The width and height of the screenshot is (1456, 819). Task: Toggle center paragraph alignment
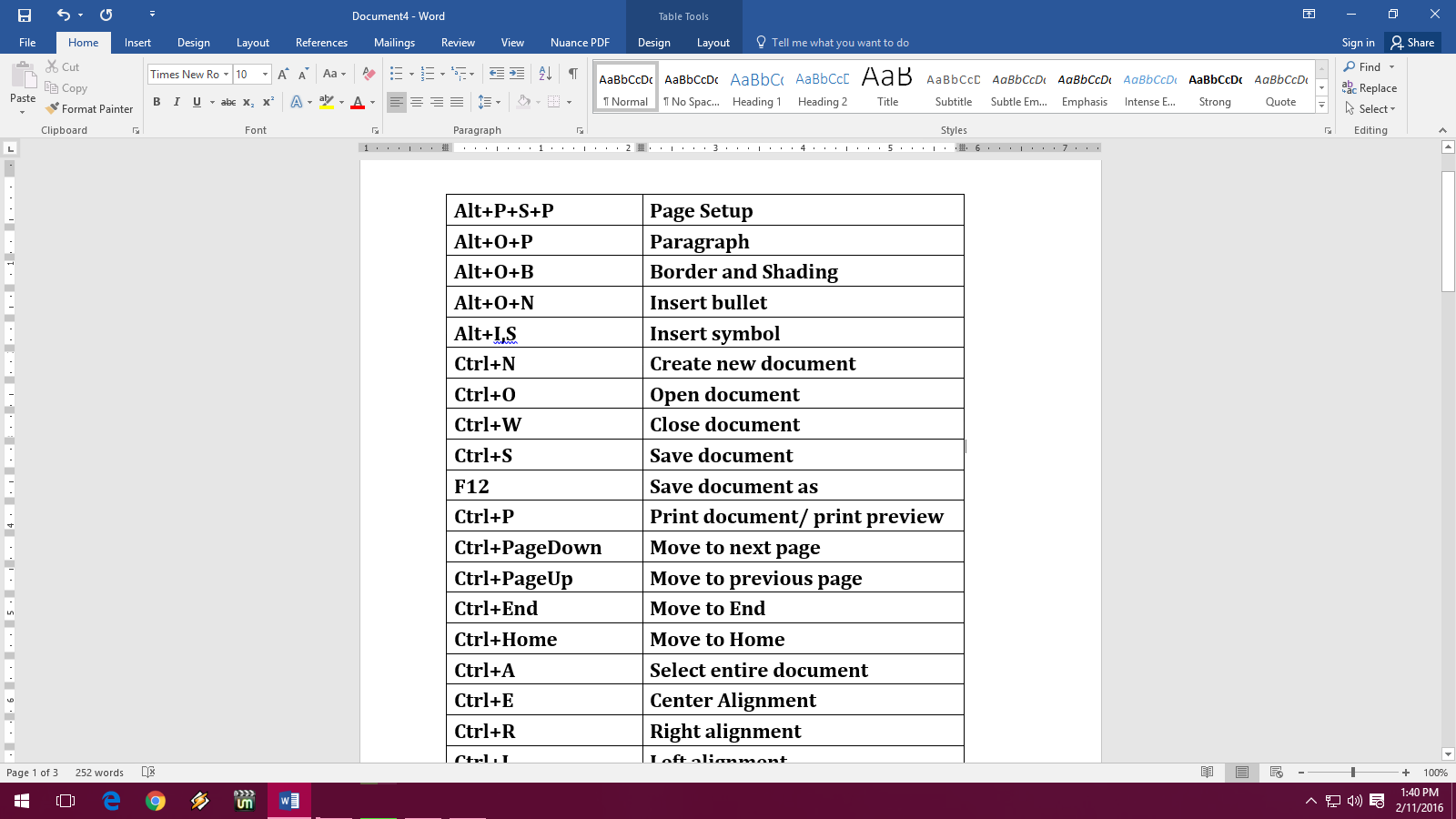(417, 103)
